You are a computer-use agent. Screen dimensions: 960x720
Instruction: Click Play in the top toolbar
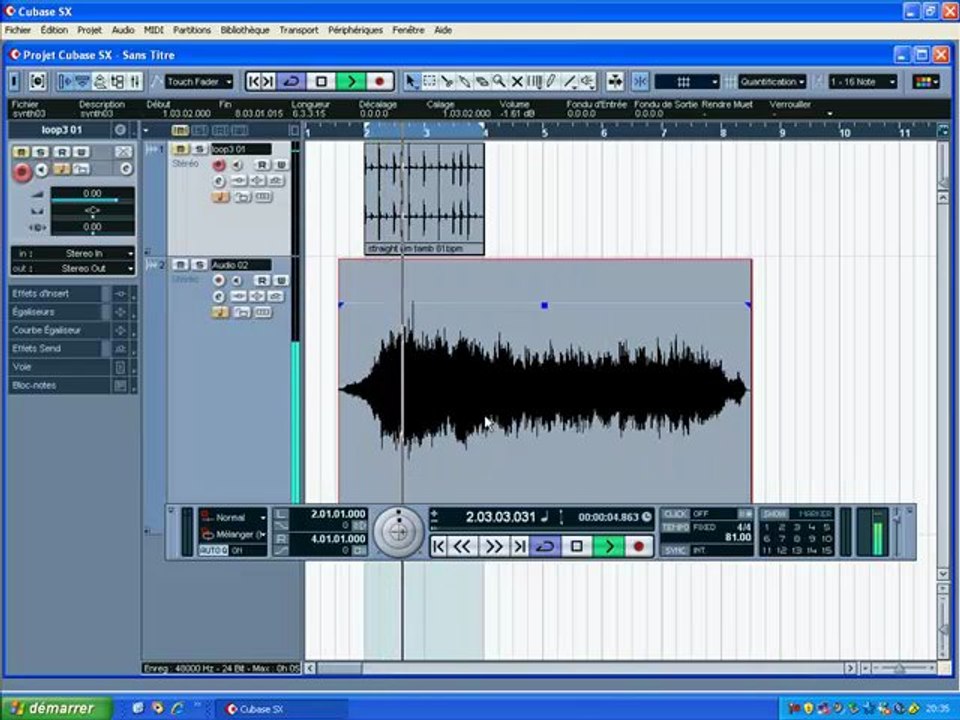point(351,81)
